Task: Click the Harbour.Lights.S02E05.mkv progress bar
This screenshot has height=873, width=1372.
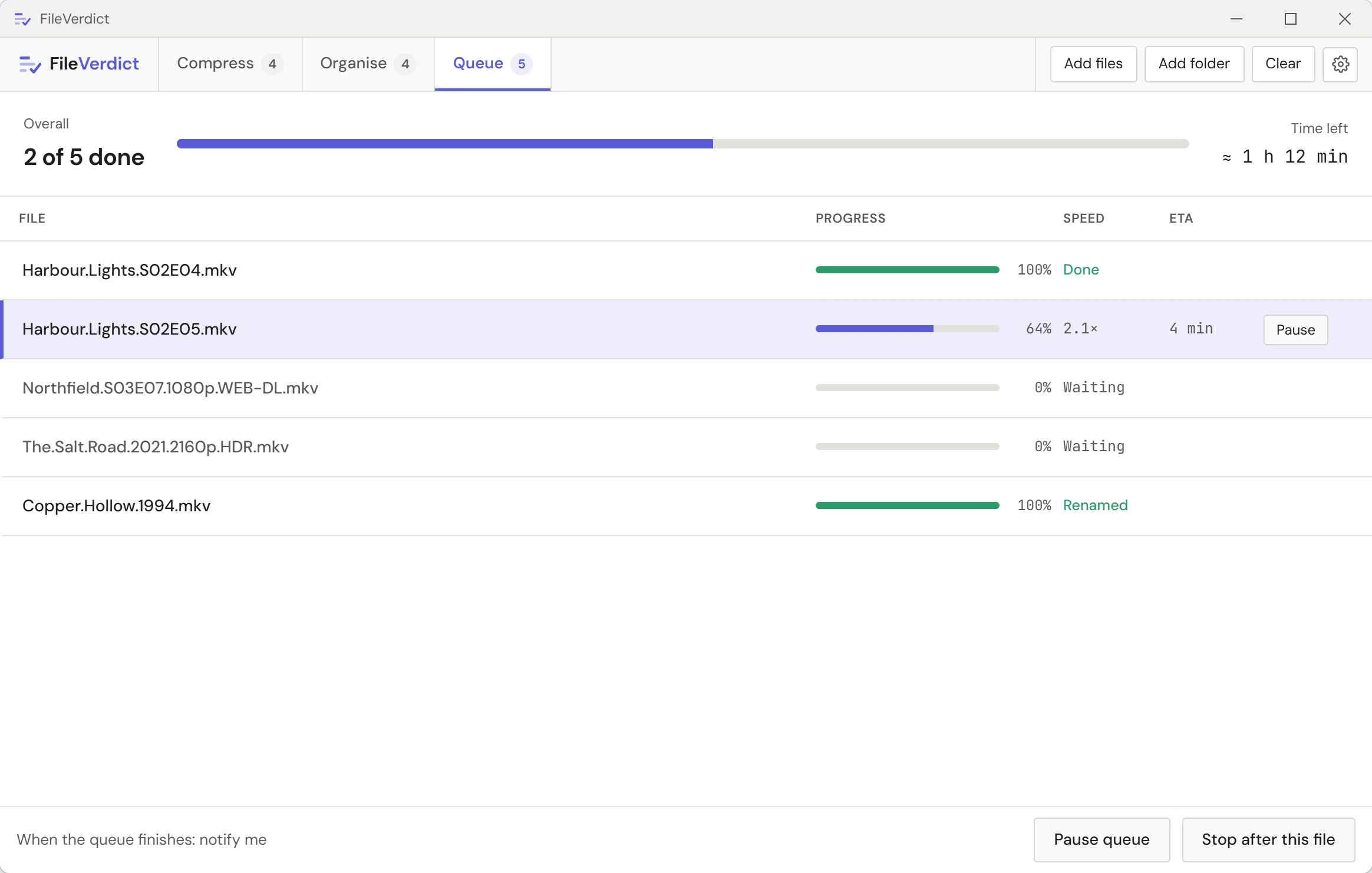Action: click(x=907, y=329)
